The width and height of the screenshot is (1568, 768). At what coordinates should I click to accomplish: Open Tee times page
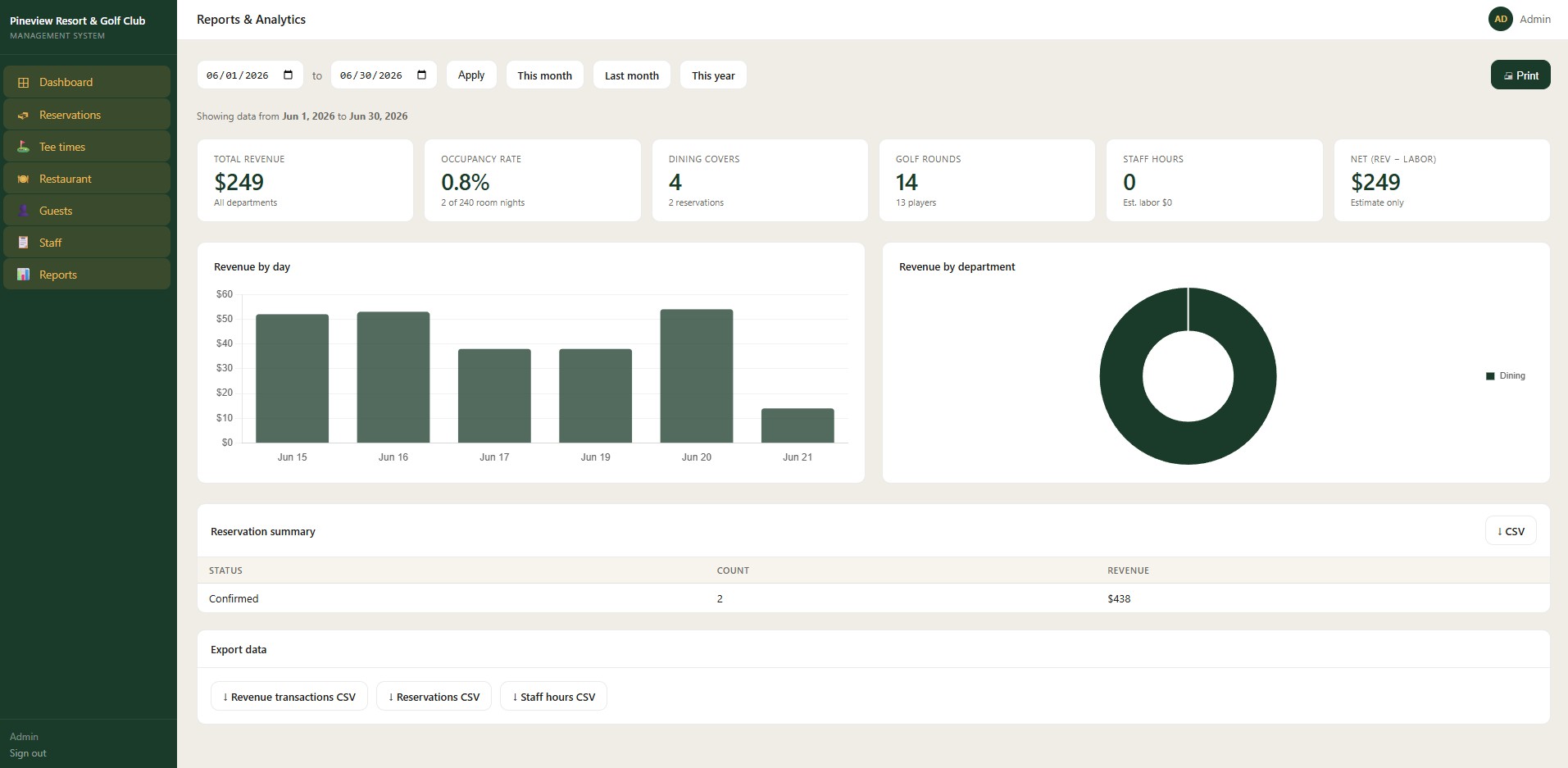coord(87,147)
